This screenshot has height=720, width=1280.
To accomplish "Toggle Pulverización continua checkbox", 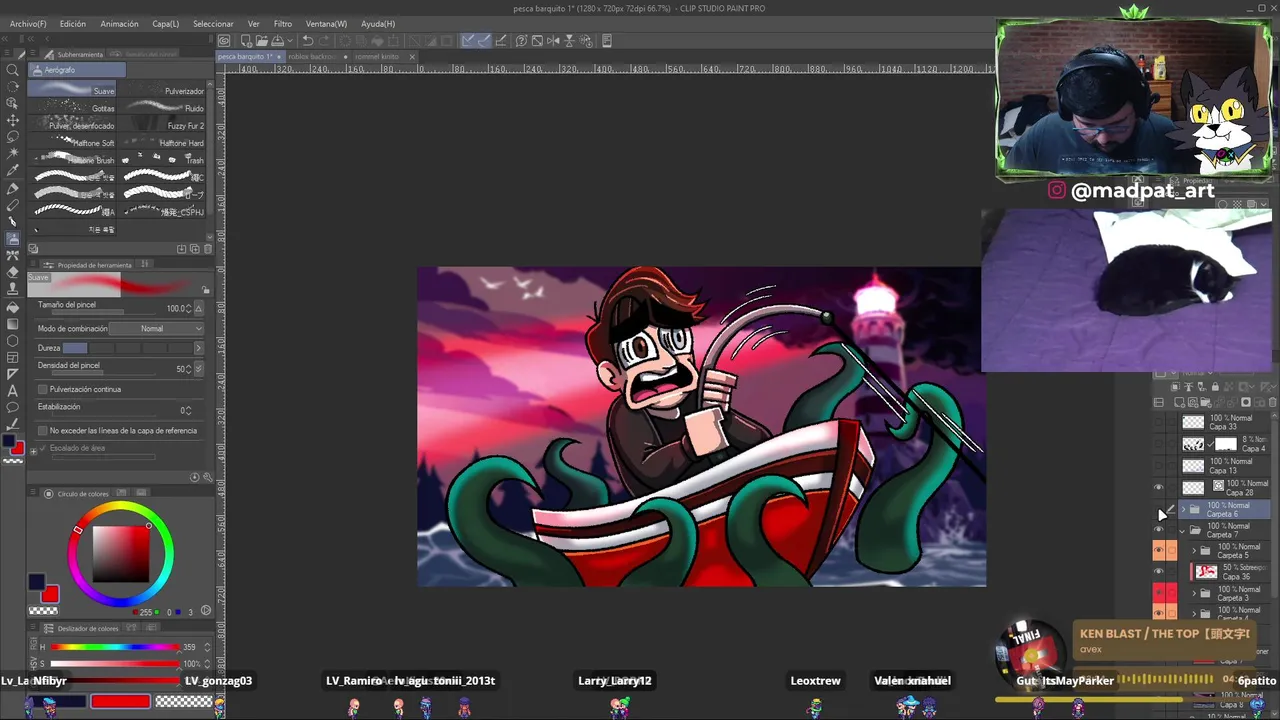I will coord(42,389).
